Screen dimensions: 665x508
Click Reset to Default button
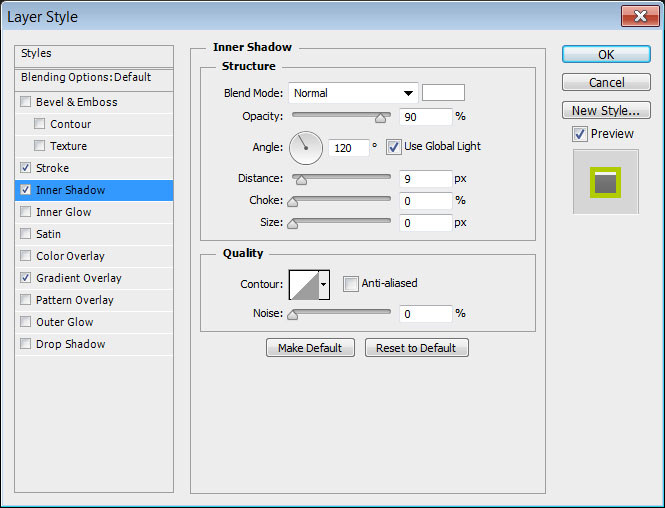point(416,348)
